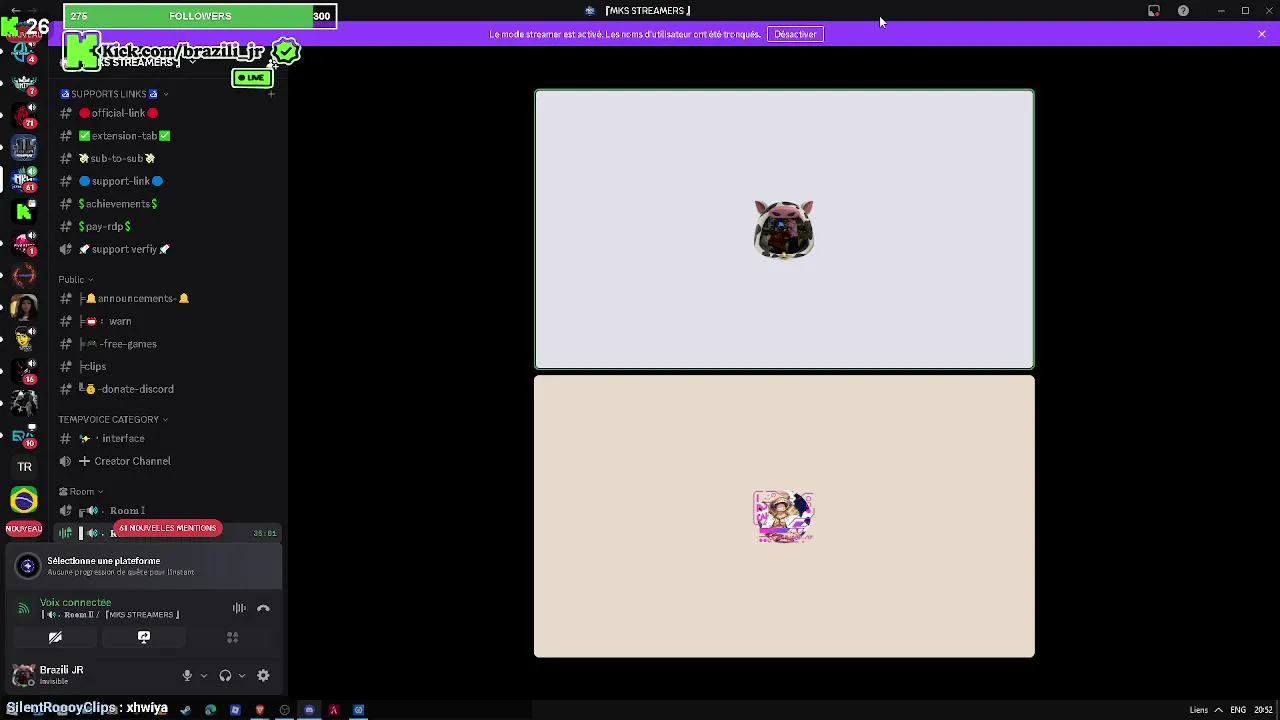This screenshot has width=1280, height=720.
Task: Click the Désactiver streamer mode button
Action: (x=795, y=34)
